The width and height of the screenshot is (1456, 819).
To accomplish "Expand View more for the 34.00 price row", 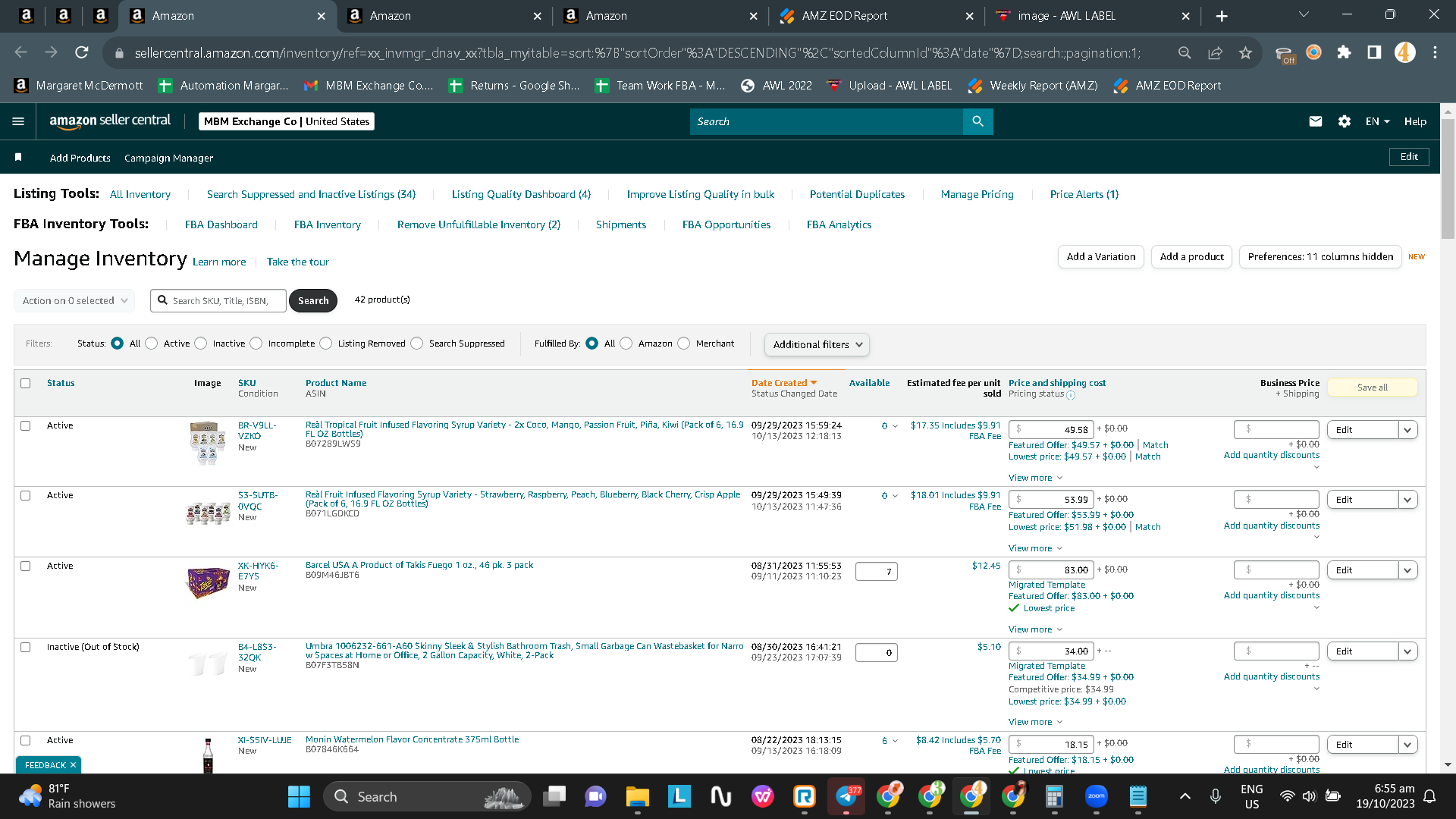I will [1035, 723].
